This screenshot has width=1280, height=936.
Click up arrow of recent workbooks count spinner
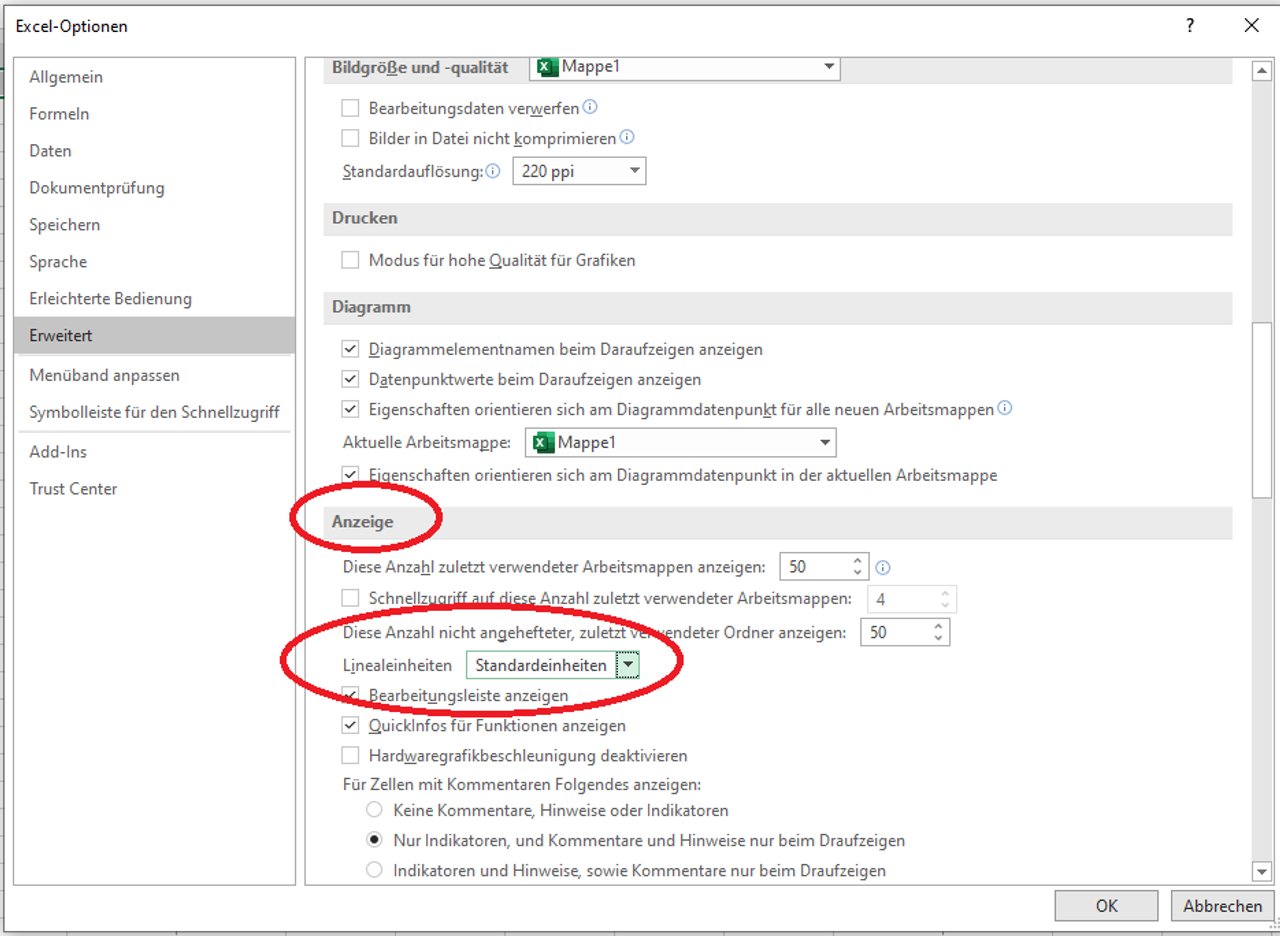point(857,561)
